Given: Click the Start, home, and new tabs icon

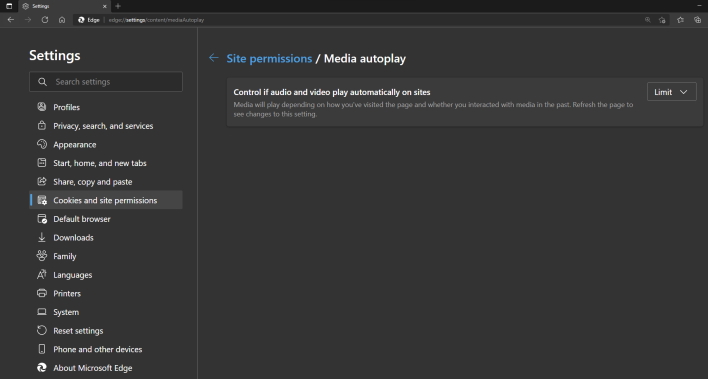Looking at the screenshot, I should pos(42,163).
